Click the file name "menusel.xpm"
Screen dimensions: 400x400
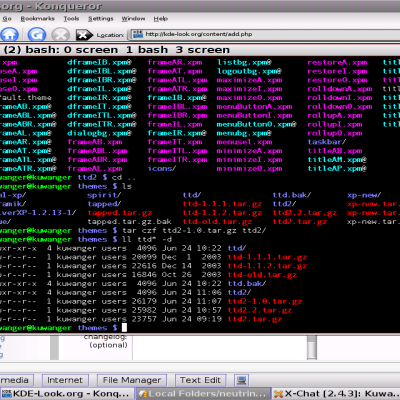tap(244, 142)
